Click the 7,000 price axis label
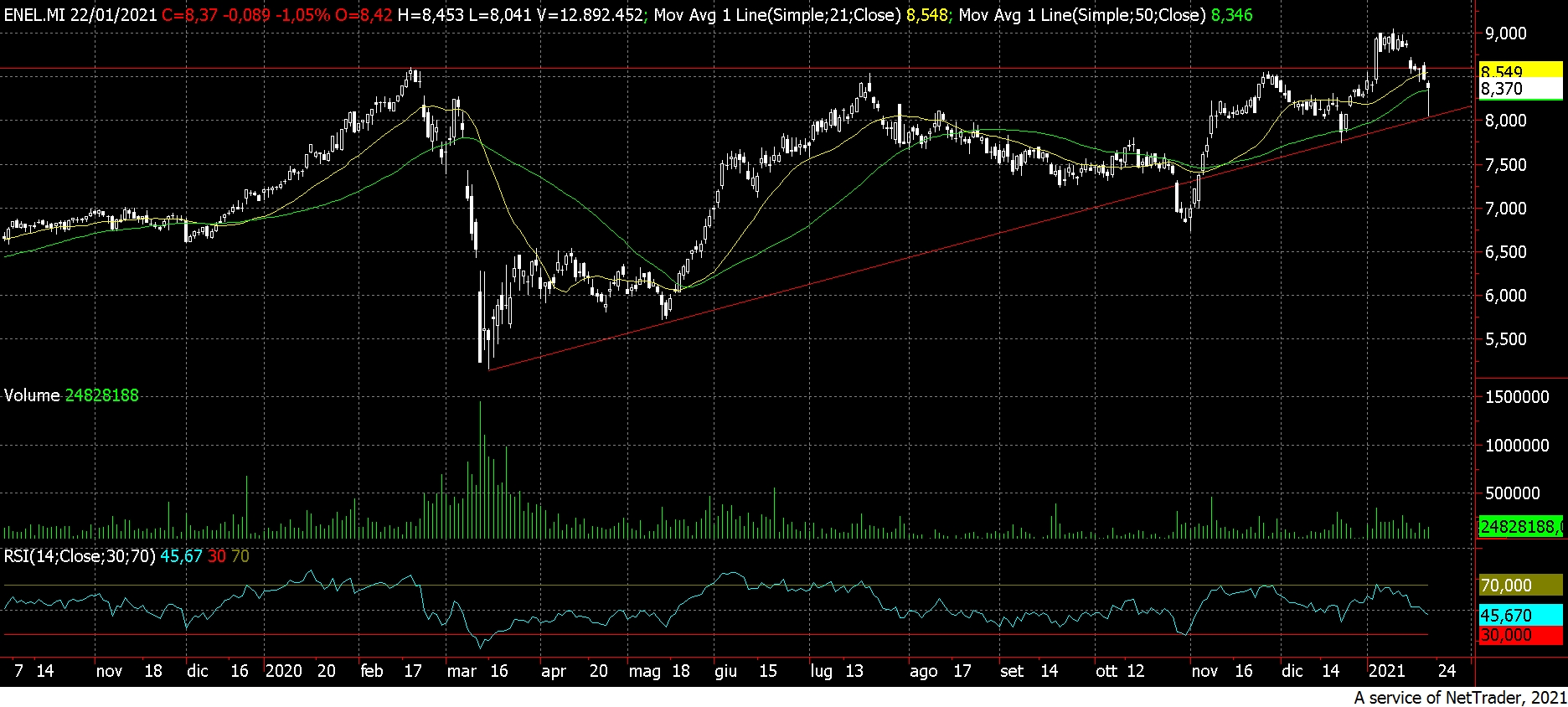Image resolution: width=1568 pixels, height=707 pixels. [x=1506, y=208]
